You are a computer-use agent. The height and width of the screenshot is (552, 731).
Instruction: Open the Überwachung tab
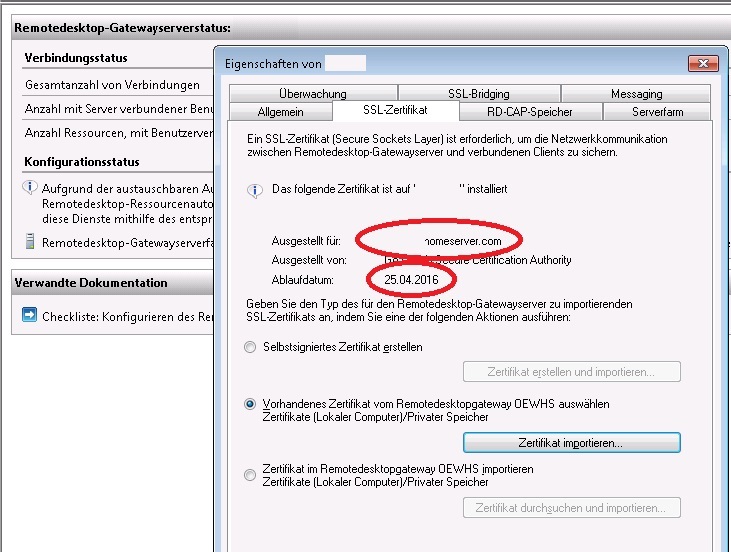tap(313, 94)
